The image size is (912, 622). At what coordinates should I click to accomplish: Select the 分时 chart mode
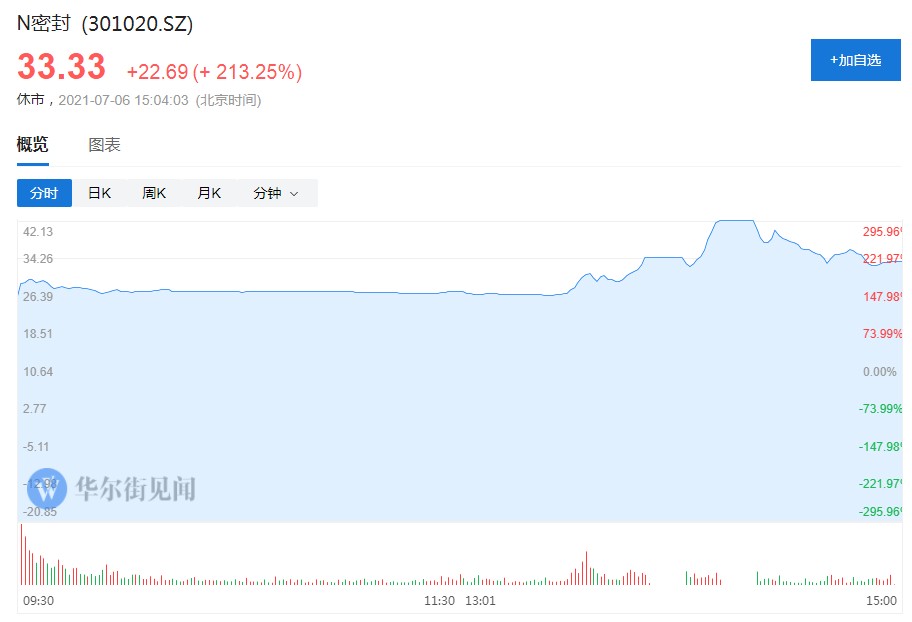click(x=44, y=193)
